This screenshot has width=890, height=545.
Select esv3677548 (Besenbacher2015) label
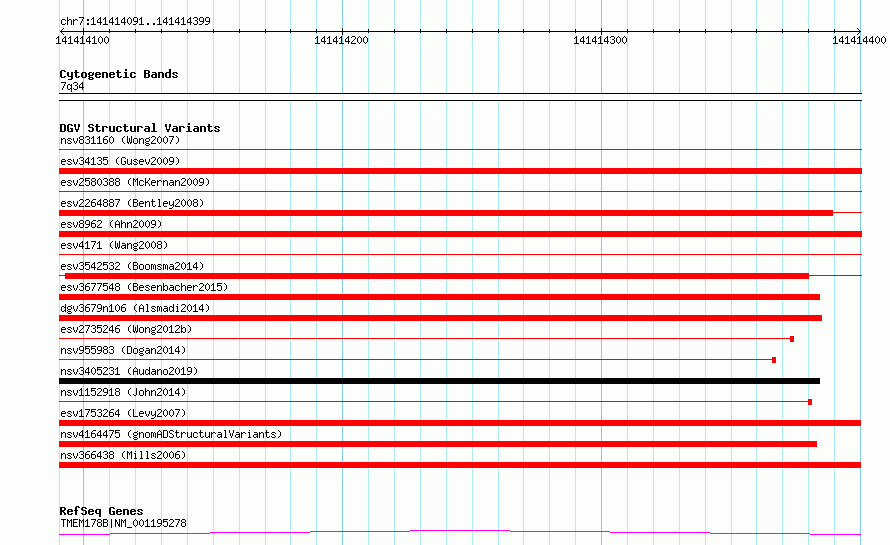[x=144, y=287]
